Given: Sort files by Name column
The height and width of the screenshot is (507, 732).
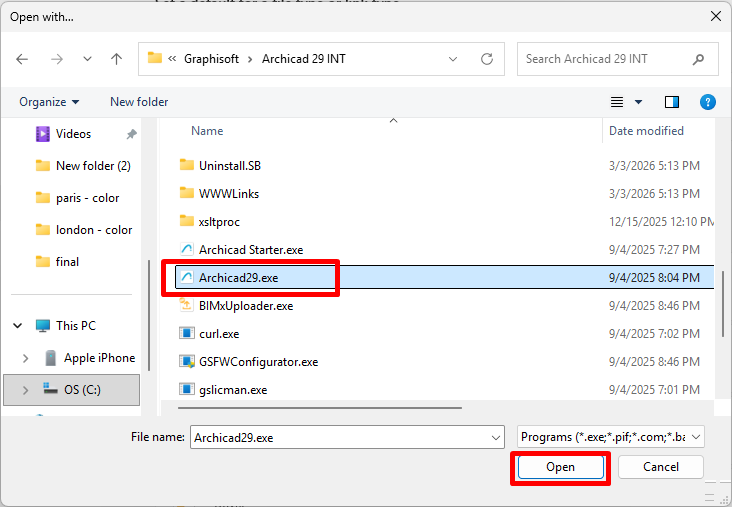Looking at the screenshot, I should 207,131.
